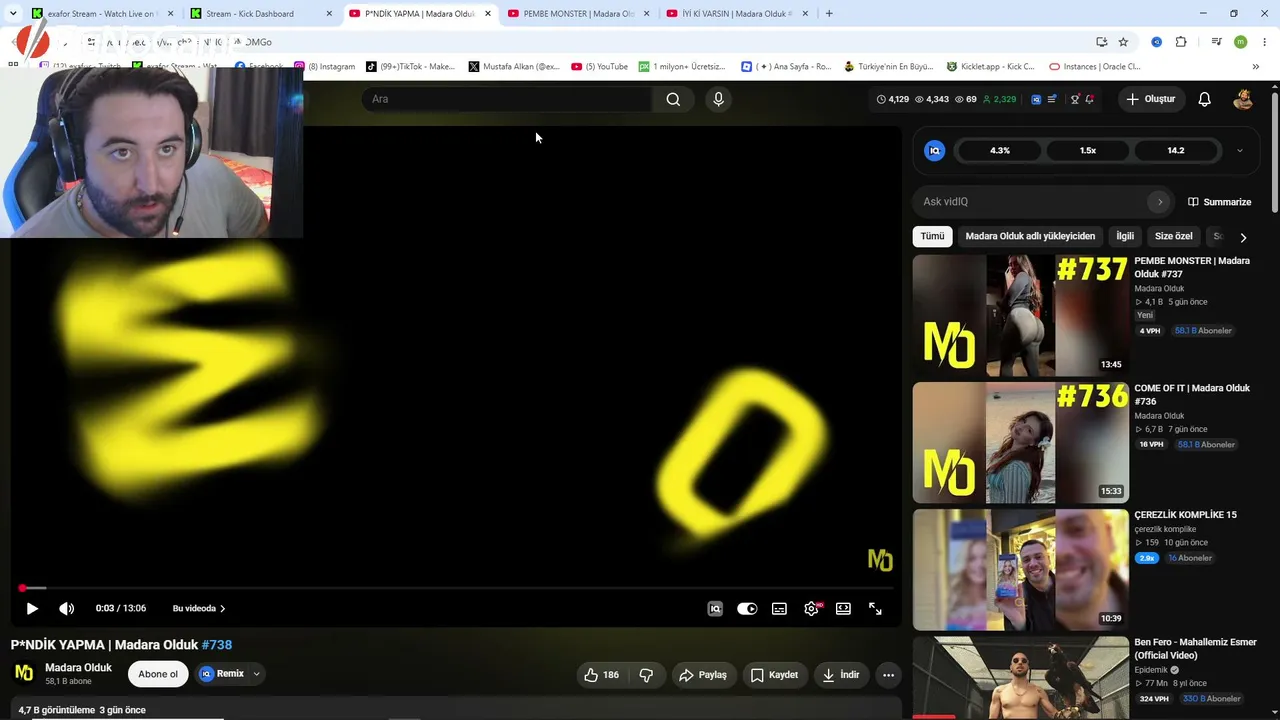Turn on subtitles in the player
The width and height of the screenshot is (1280, 720).
coord(779,608)
